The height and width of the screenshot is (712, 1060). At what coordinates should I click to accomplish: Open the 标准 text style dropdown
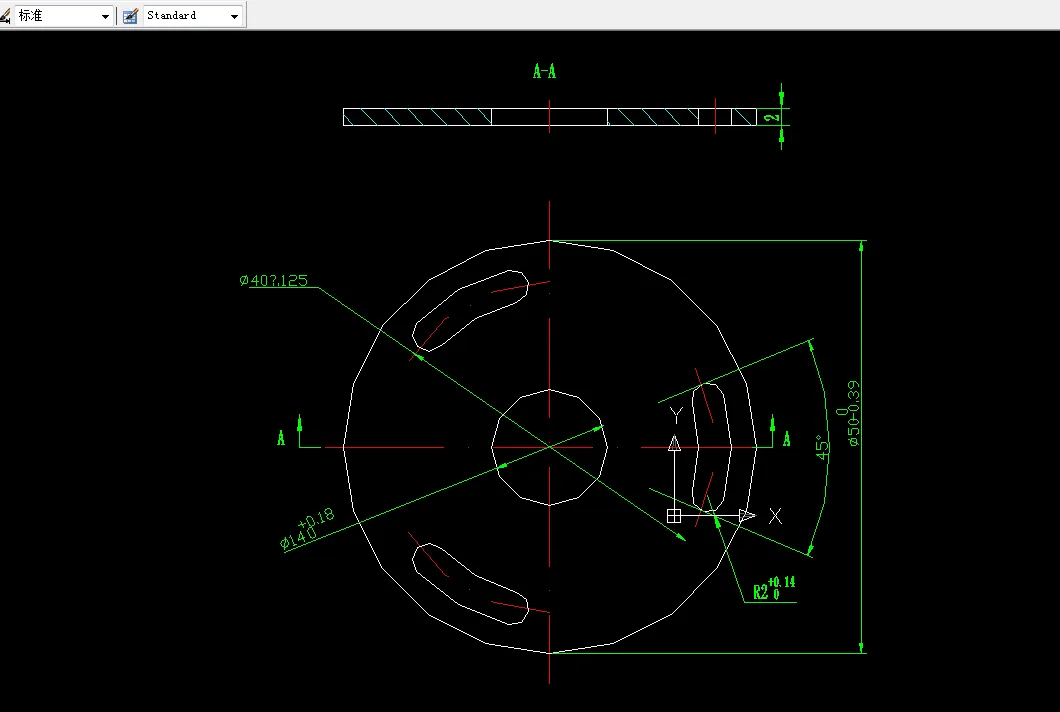tap(64, 16)
